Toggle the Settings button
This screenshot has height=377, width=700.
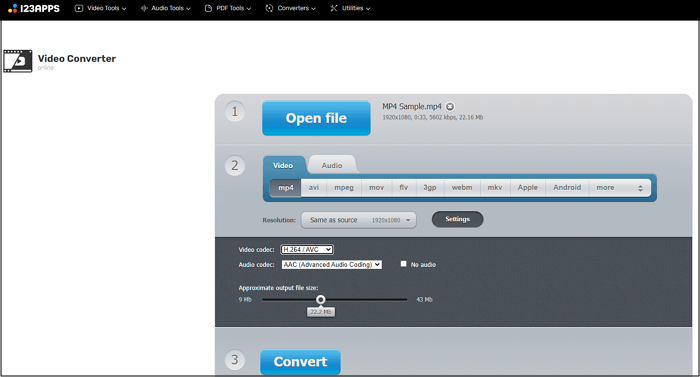457,219
